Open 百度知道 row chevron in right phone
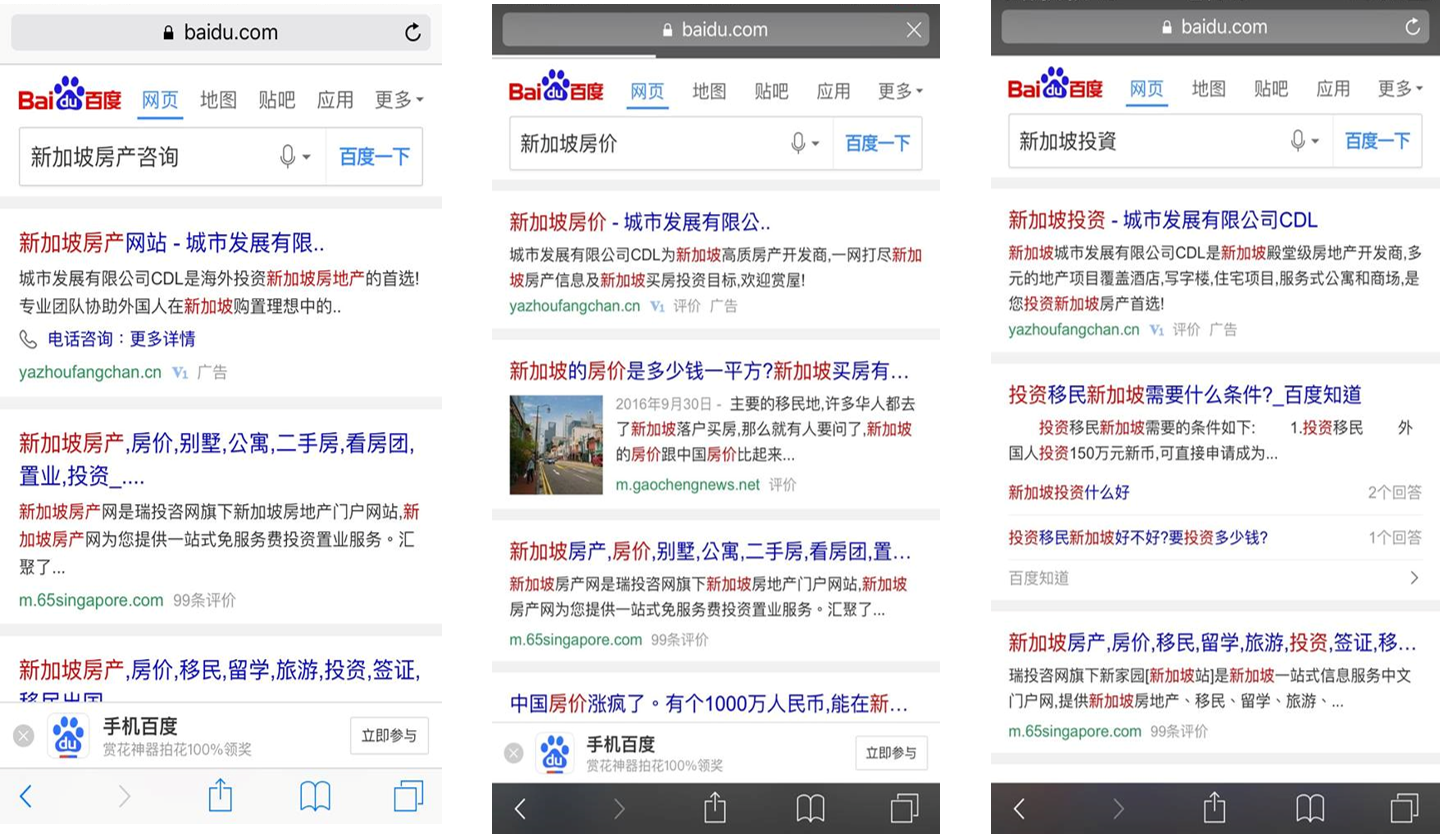This screenshot has width=1440, height=834. tap(1414, 578)
